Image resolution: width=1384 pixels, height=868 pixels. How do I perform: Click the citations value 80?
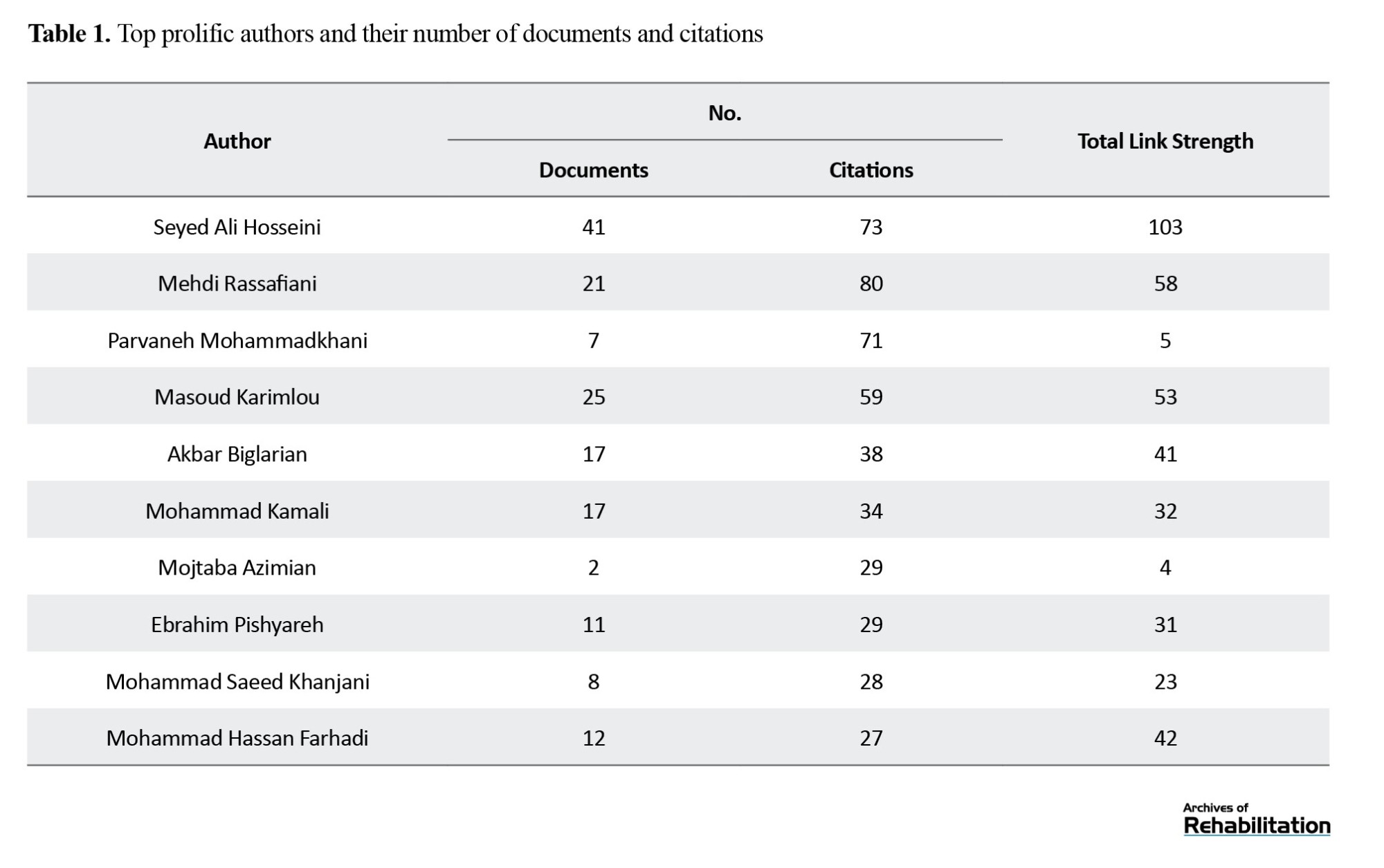[x=871, y=284]
